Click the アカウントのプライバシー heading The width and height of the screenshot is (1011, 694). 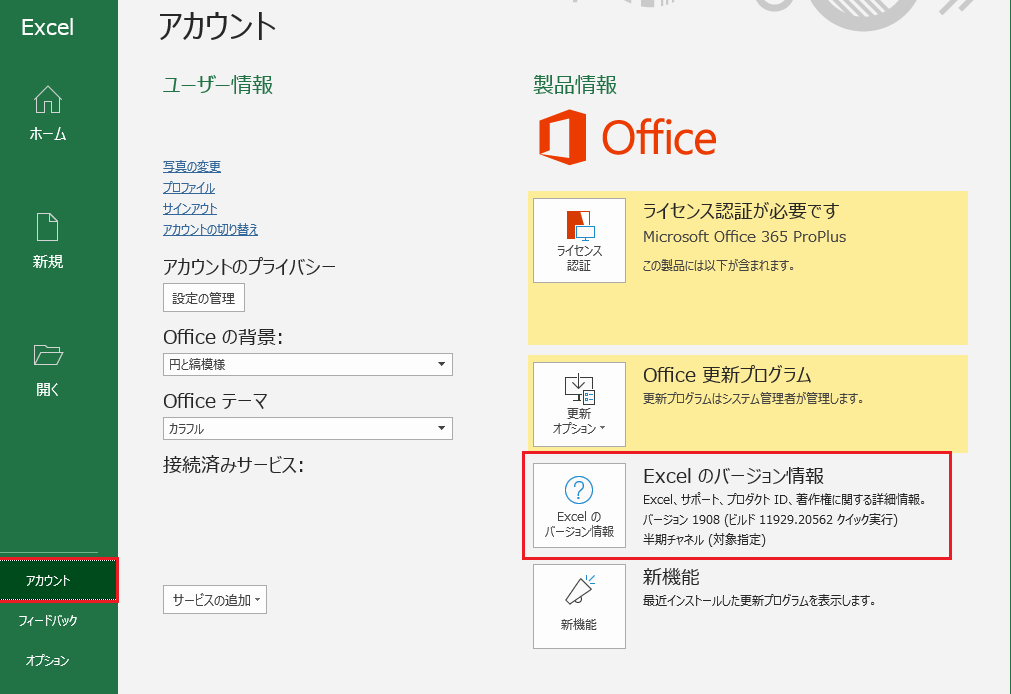[250, 266]
